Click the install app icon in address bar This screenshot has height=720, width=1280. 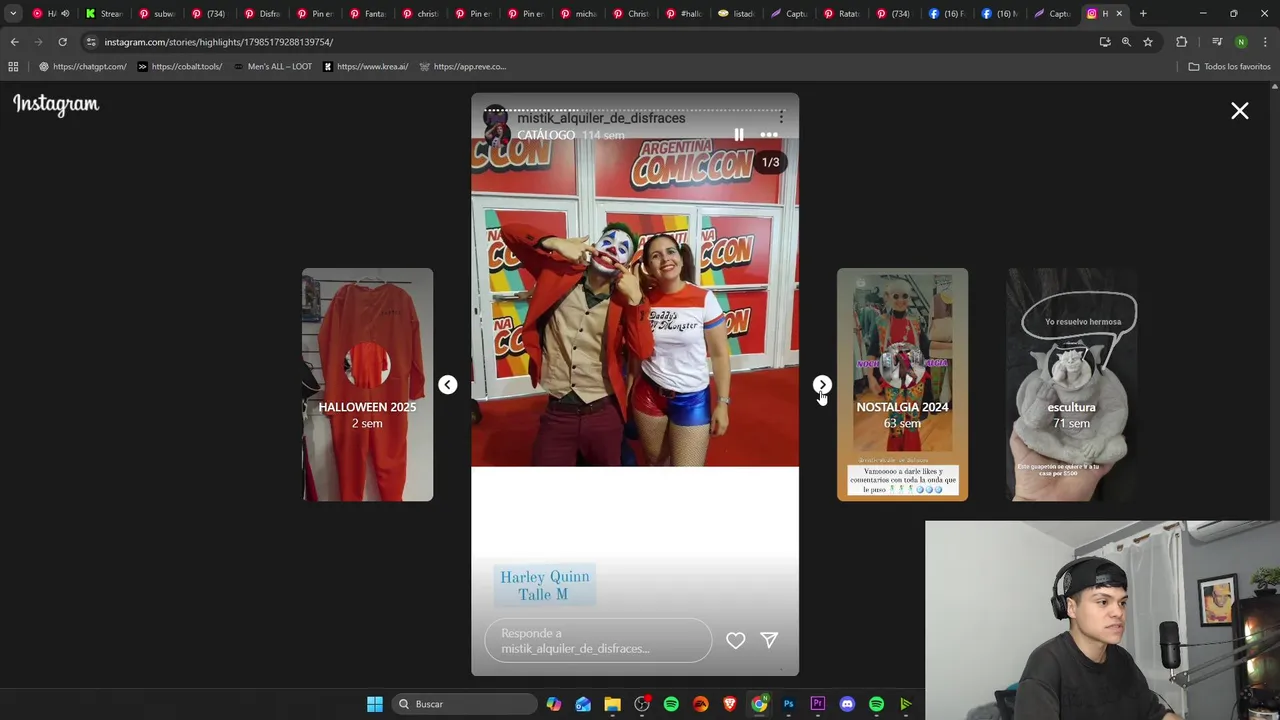click(1104, 42)
